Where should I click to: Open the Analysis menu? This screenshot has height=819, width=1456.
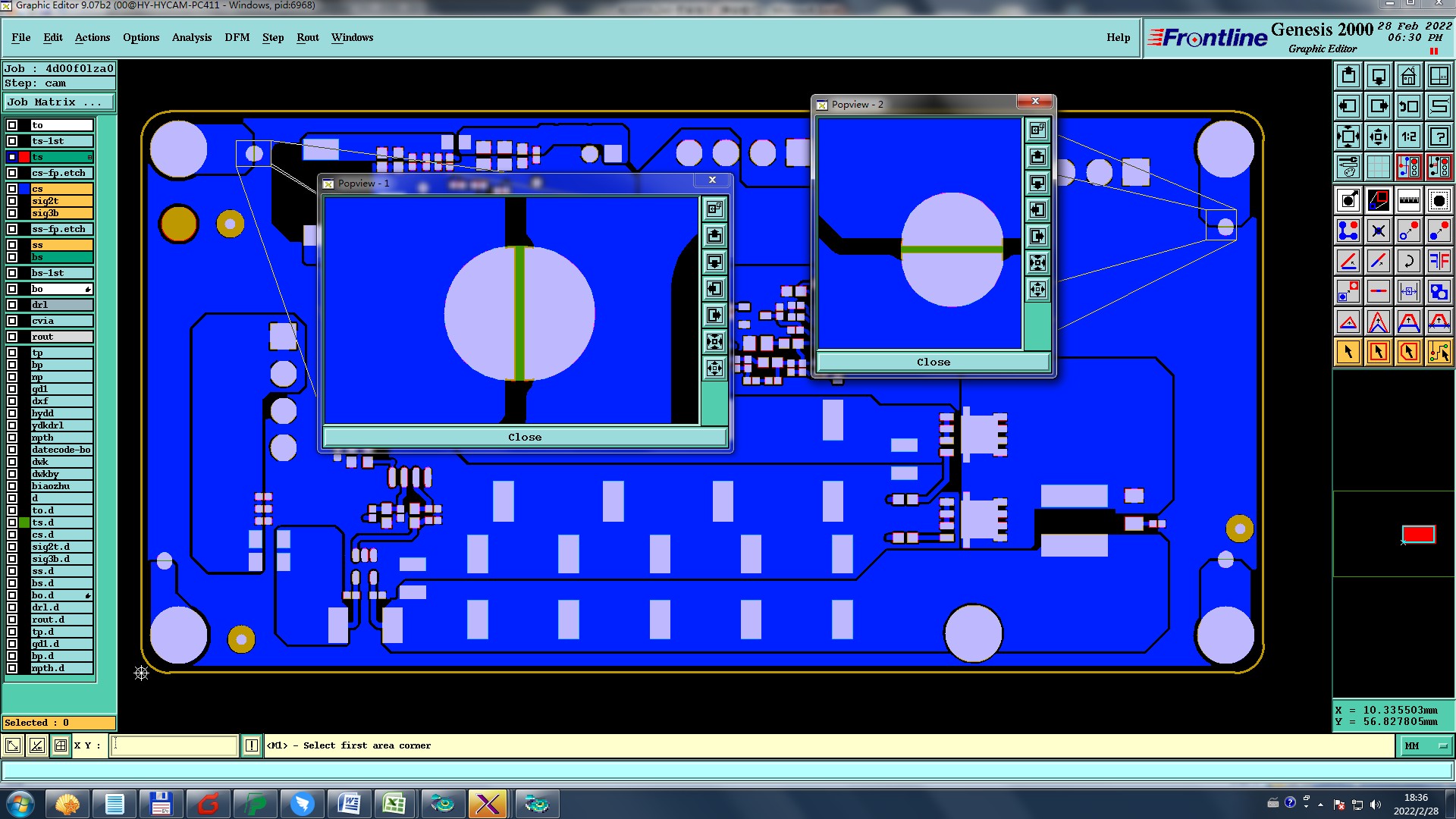[x=191, y=37]
